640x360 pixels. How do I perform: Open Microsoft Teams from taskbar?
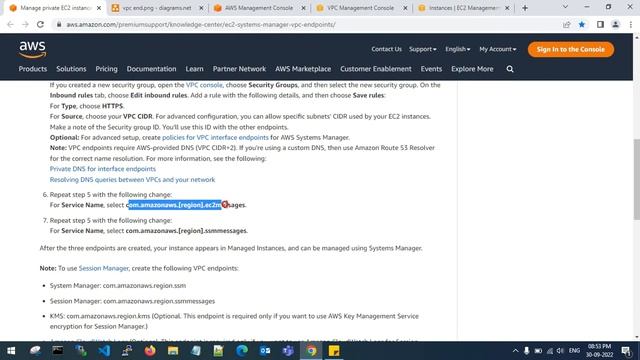[x=288, y=351]
